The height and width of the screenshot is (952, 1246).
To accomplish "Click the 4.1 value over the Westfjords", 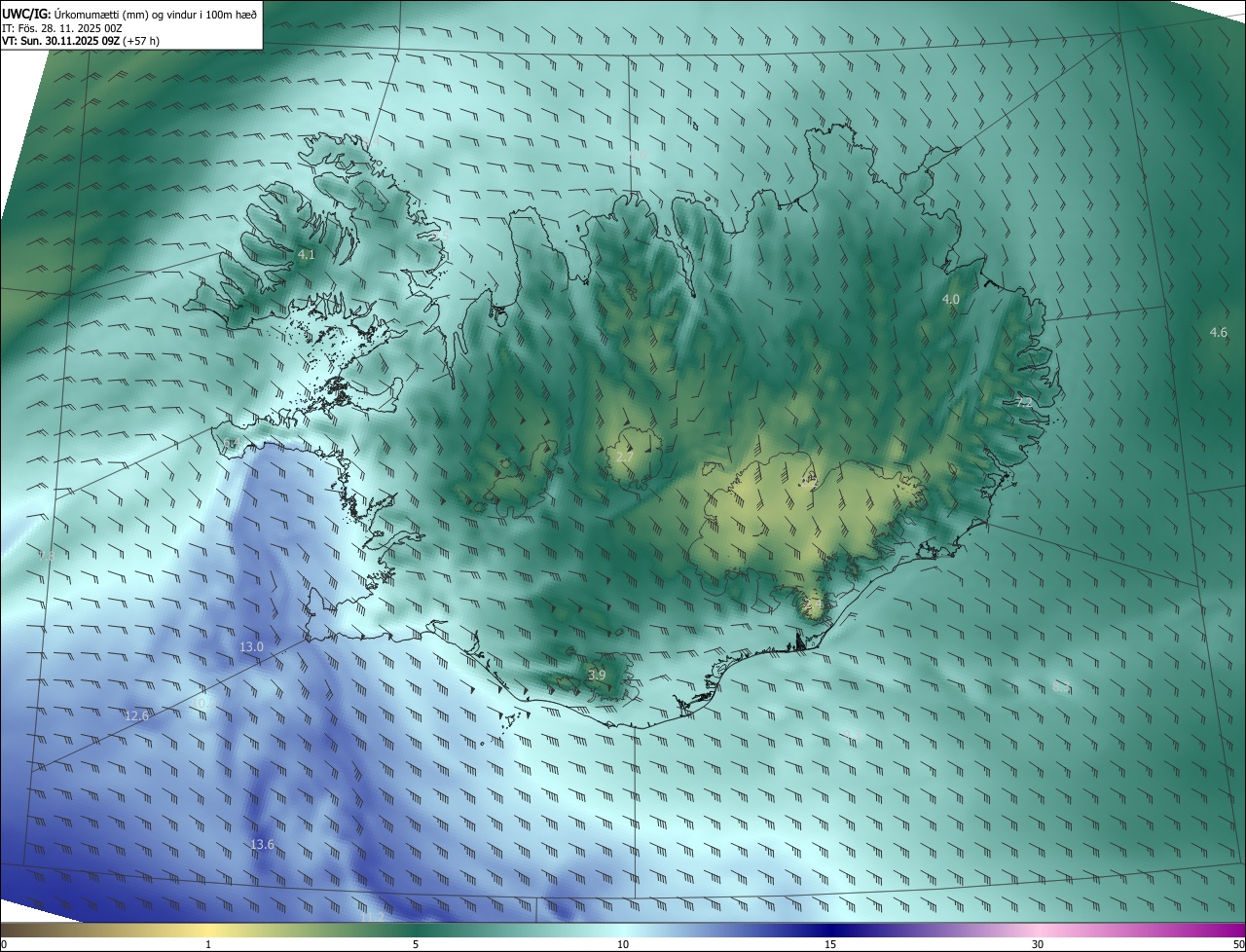I will (x=307, y=255).
